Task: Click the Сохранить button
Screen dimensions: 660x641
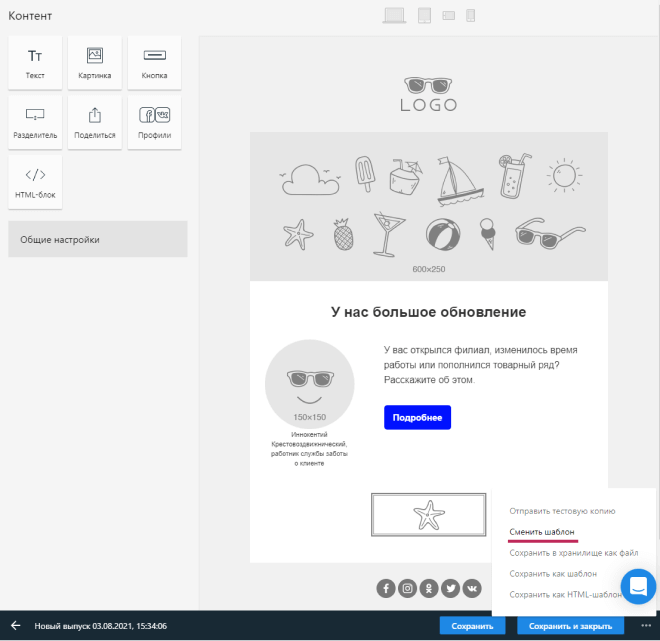Action: pyautogui.click(x=472, y=626)
